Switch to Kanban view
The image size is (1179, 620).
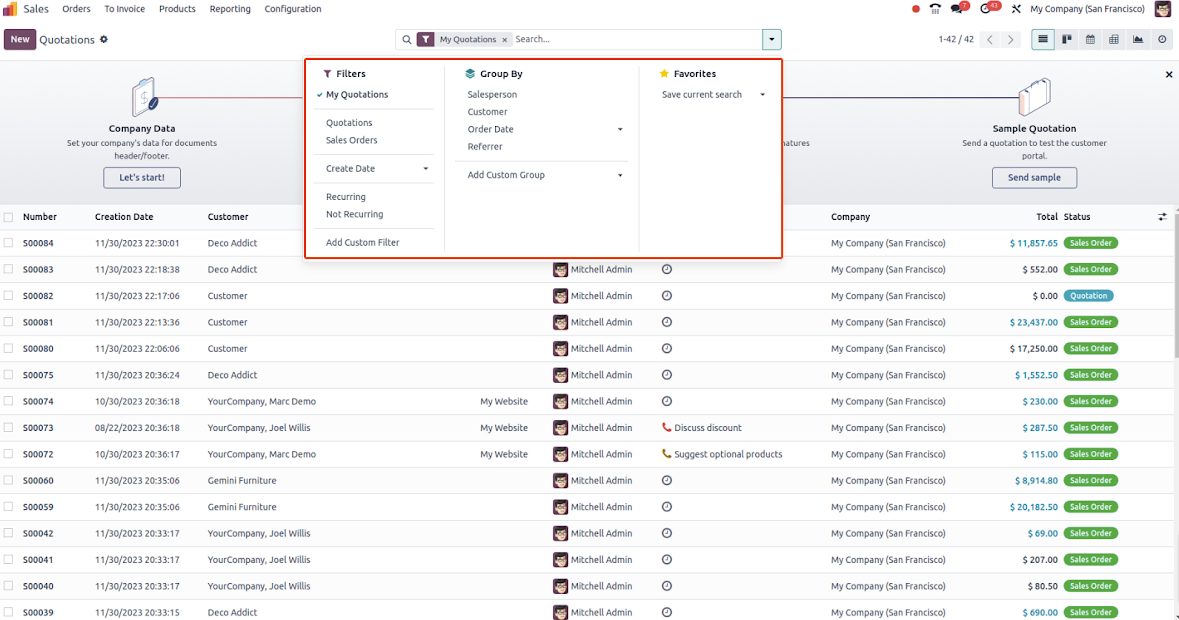[x=1067, y=40]
